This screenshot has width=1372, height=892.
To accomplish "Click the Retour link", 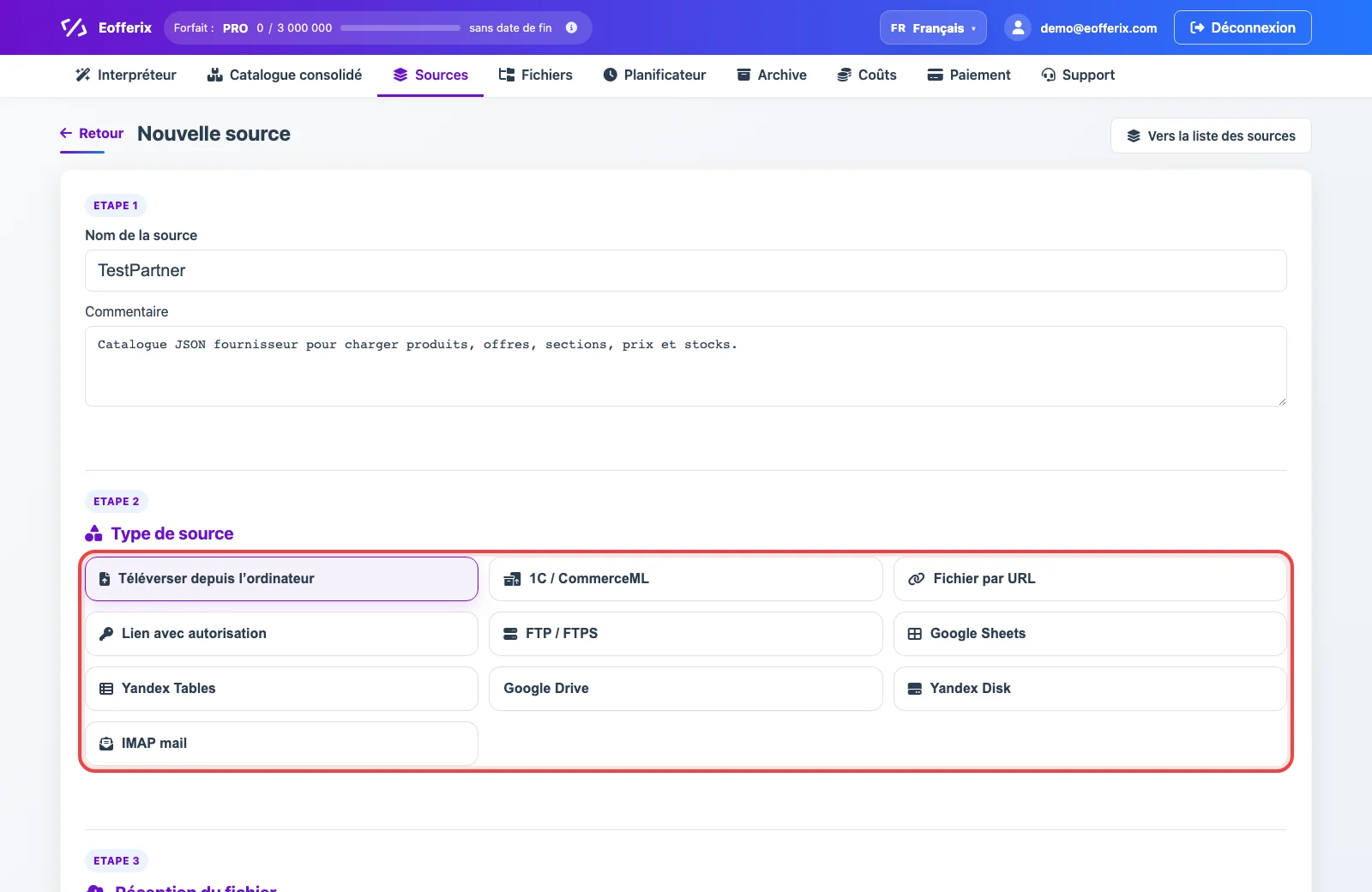I will [92, 133].
